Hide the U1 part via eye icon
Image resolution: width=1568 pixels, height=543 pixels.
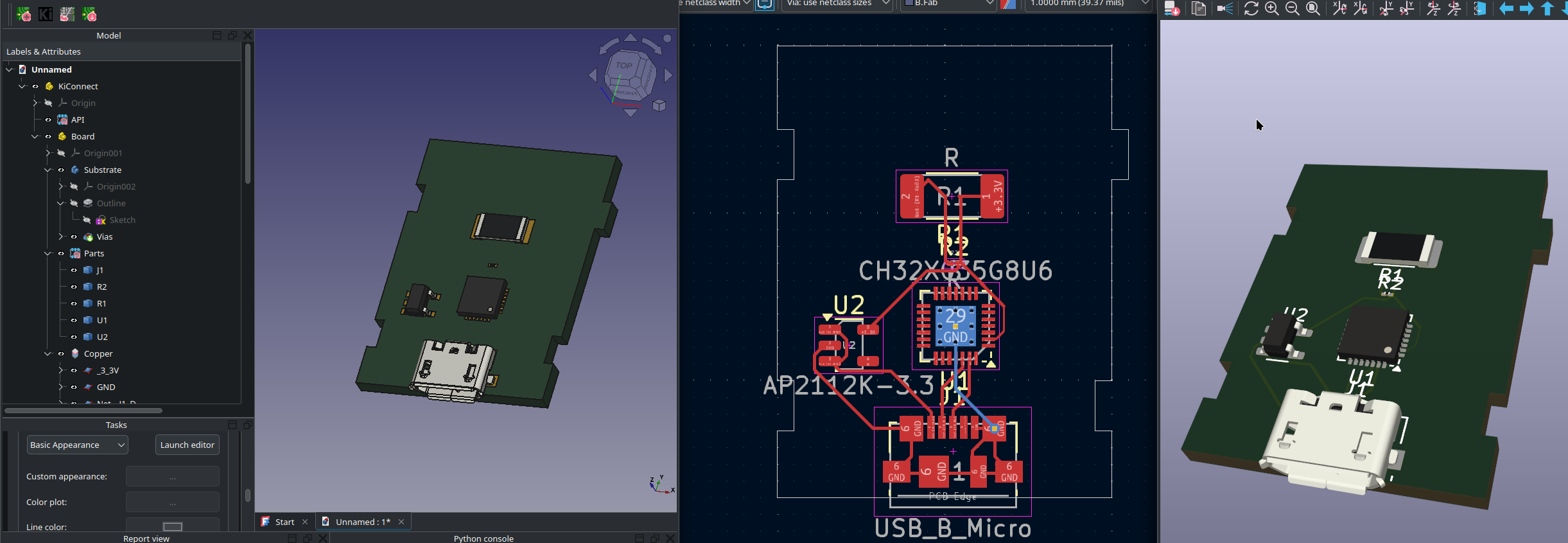click(x=74, y=321)
